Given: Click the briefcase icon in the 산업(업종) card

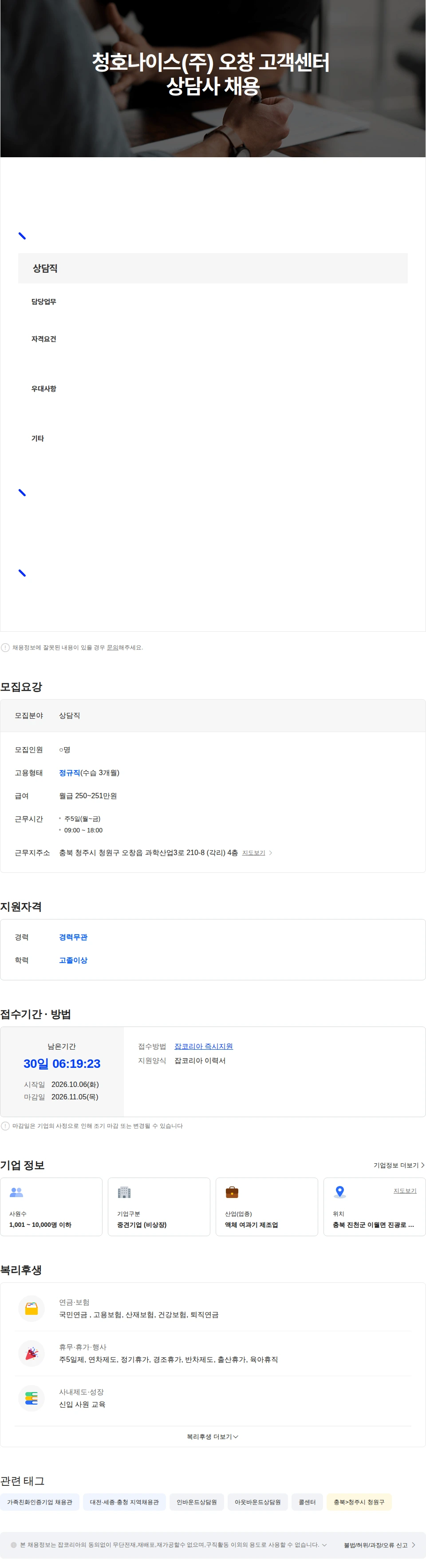Looking at the screenshot, I should pos(232,1192).
